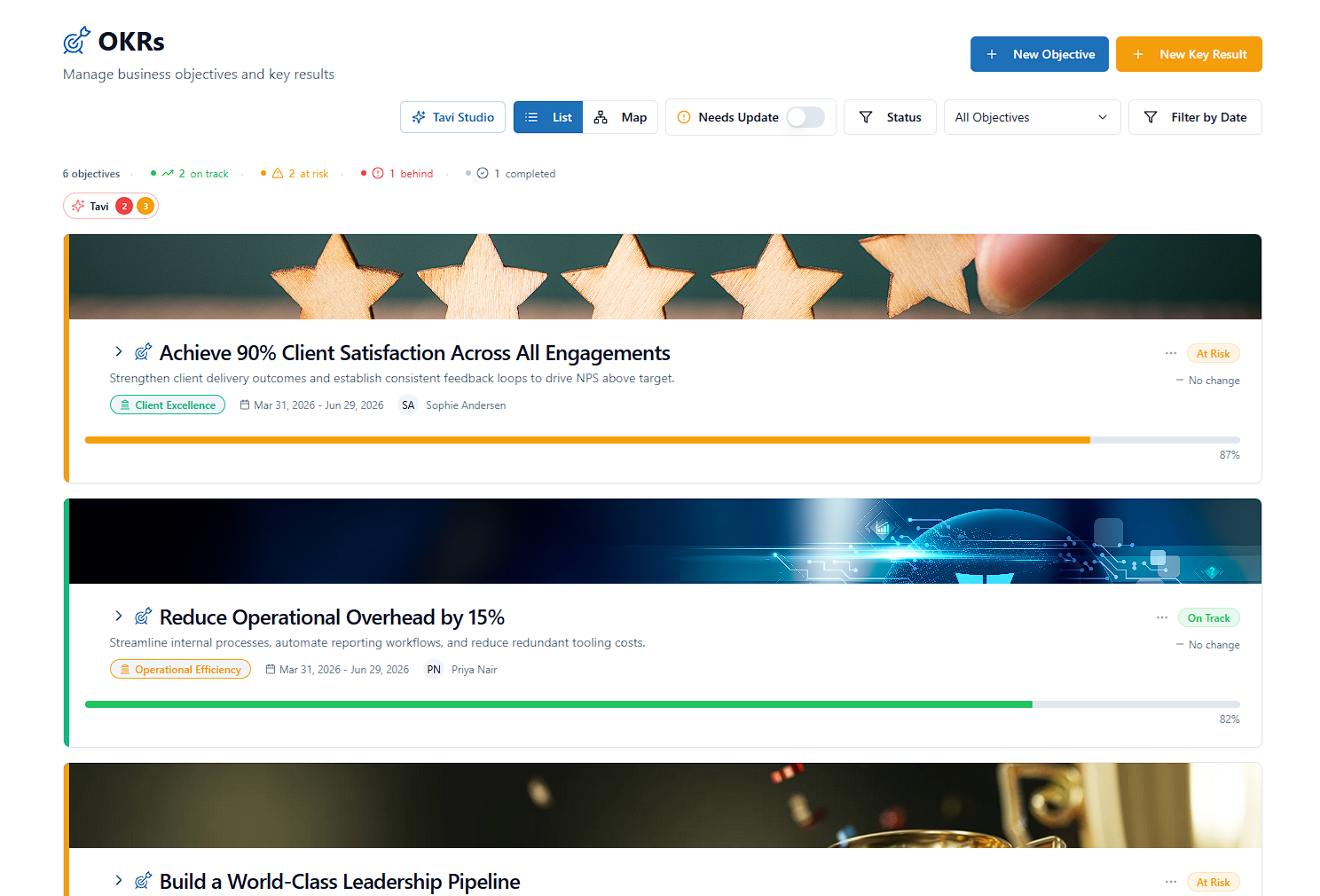Click the completed check circle icon
1320x896 pixels.
click(483, 174)
